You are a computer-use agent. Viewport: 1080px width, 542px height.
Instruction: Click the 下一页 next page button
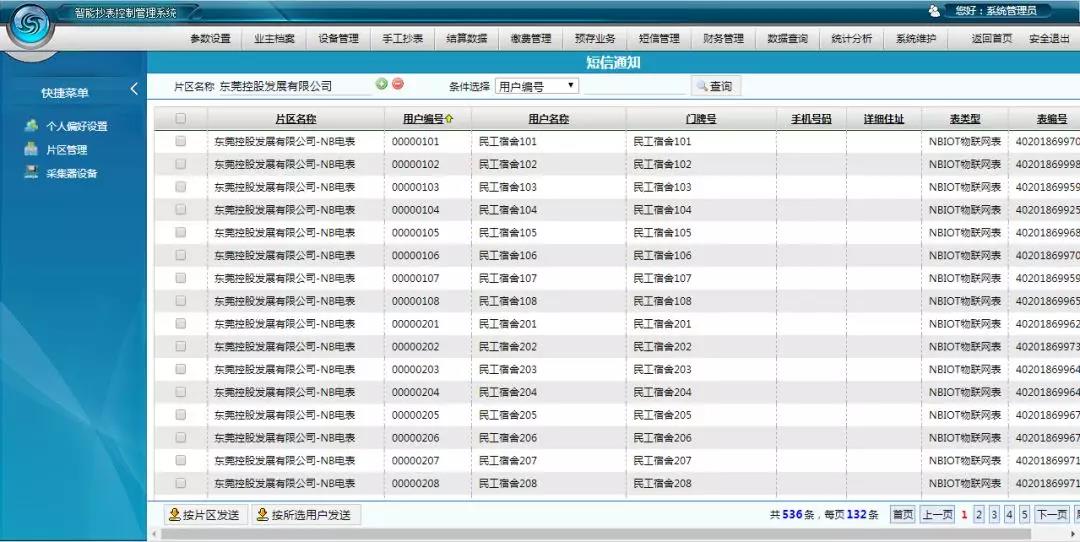coord(1052,514)
